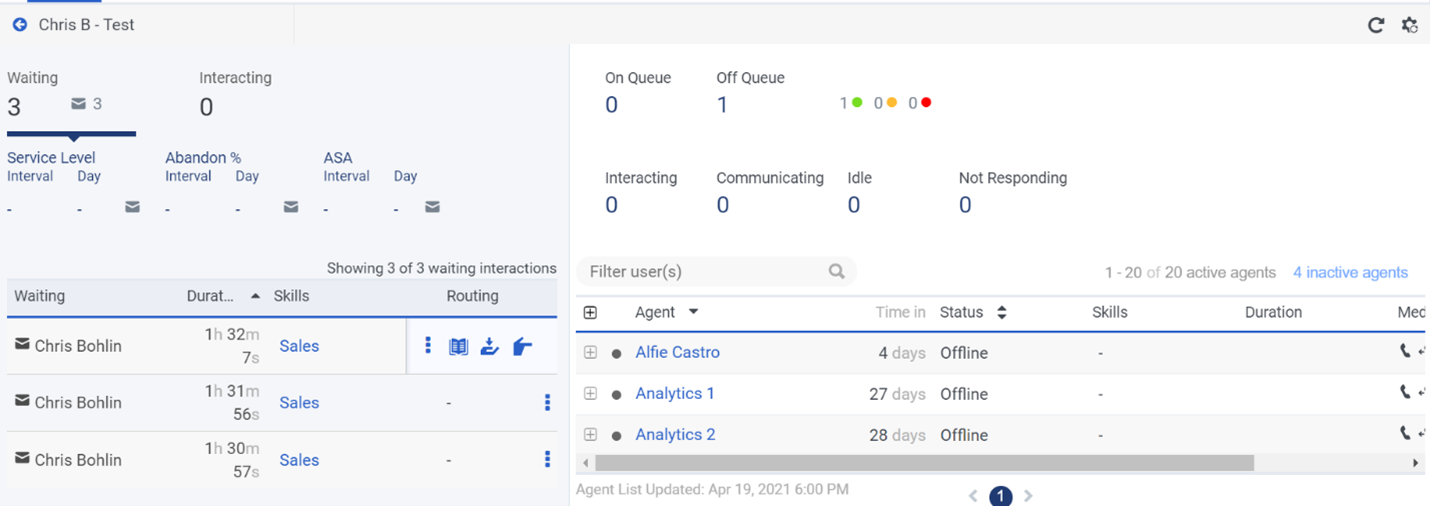
Task: Click the back arrow beside Chris B - Test
Action: click(20, 25)
